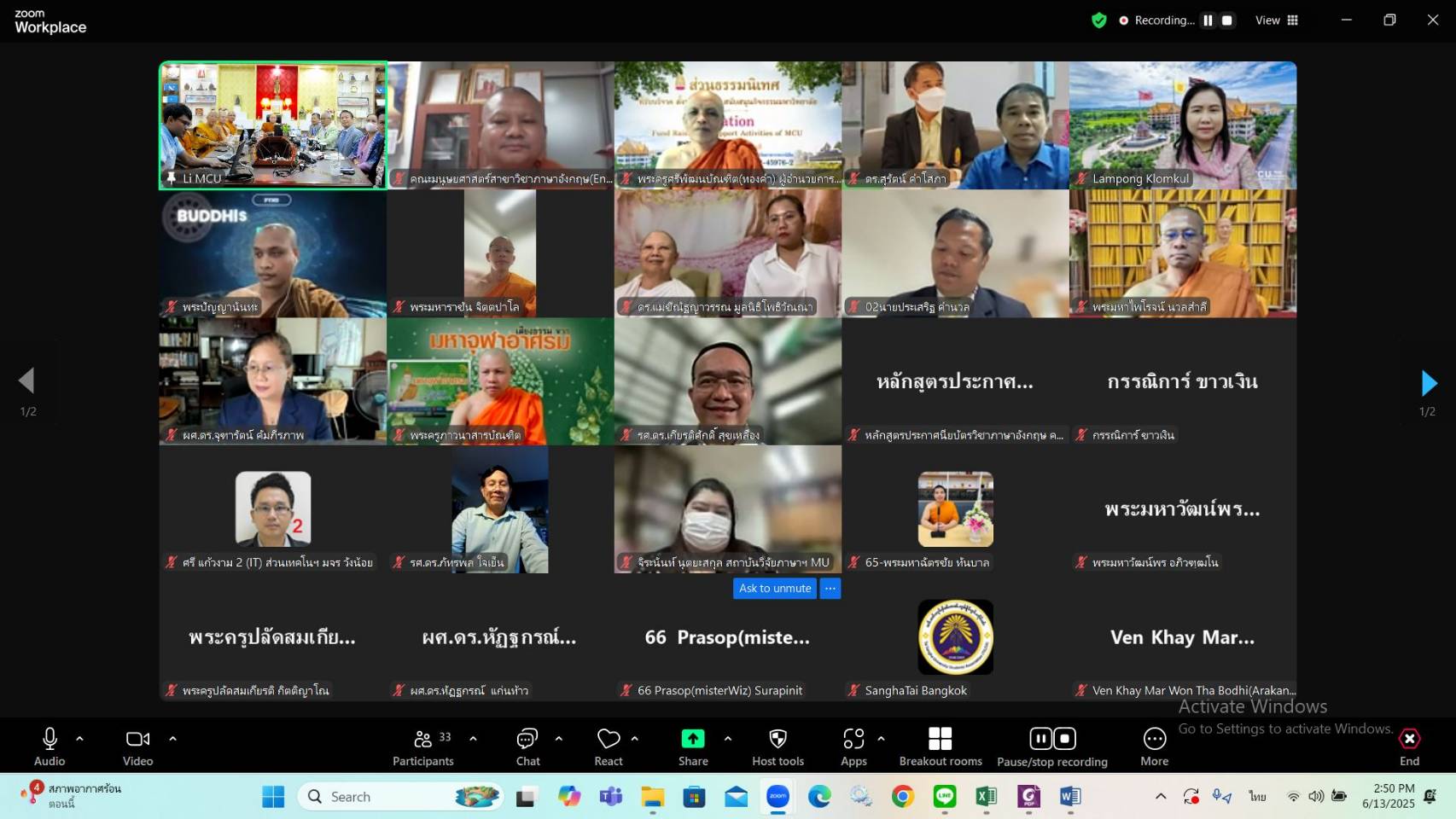This screenshot has width=1456, height=819.
Task: Expand the video options arrow
Action: [172, 739]
